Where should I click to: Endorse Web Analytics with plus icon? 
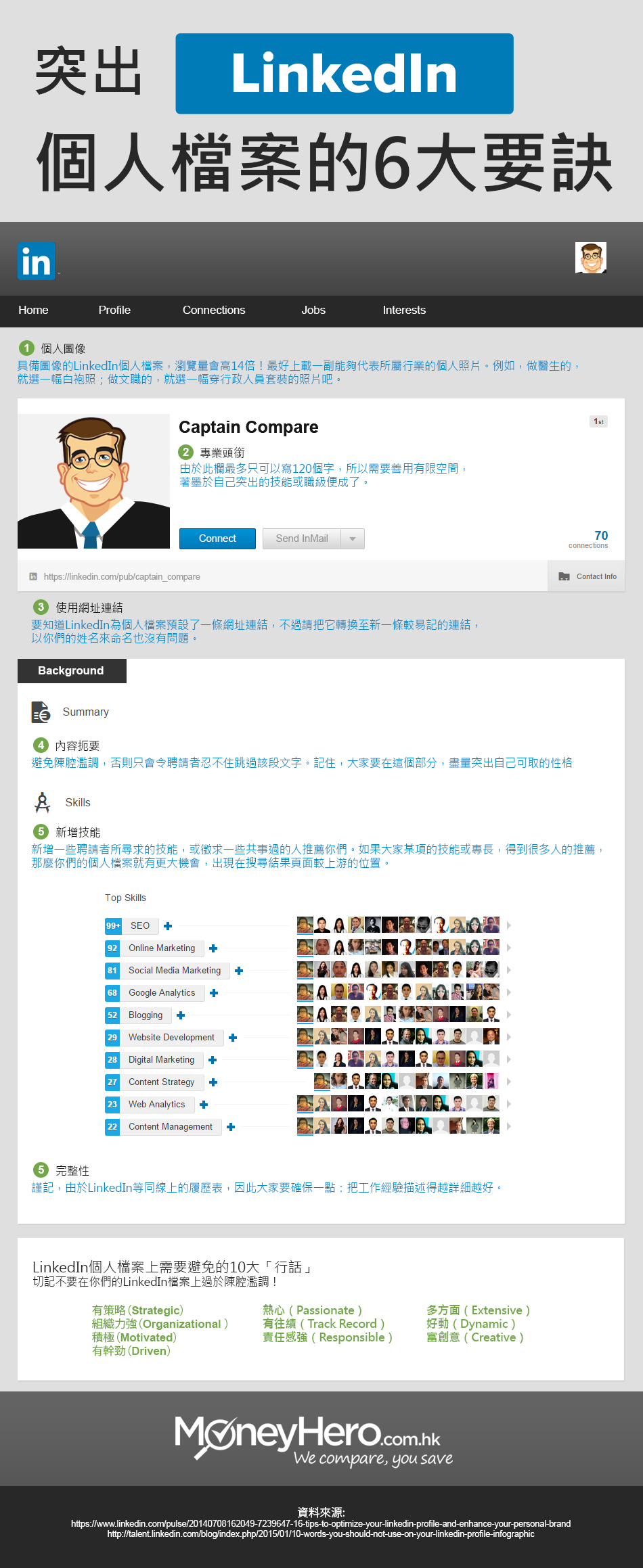[x=204, y=1105]
